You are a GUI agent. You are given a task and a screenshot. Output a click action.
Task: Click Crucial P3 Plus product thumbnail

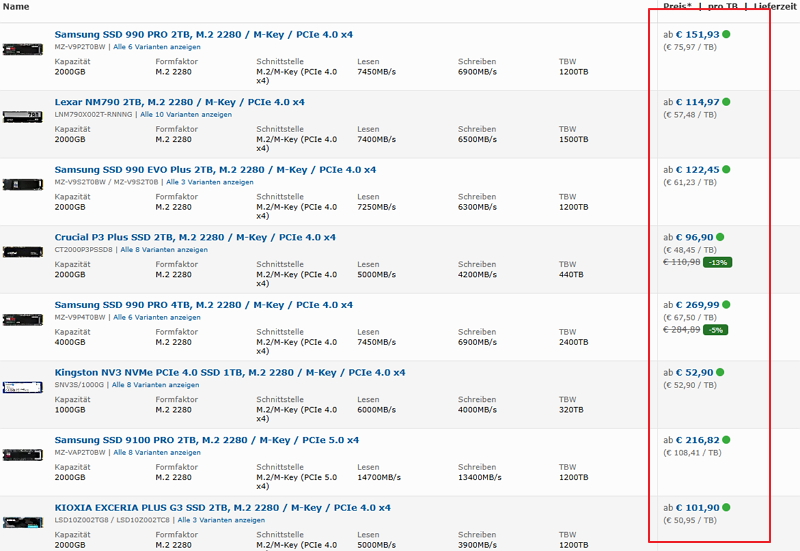(x=23, y=252)
